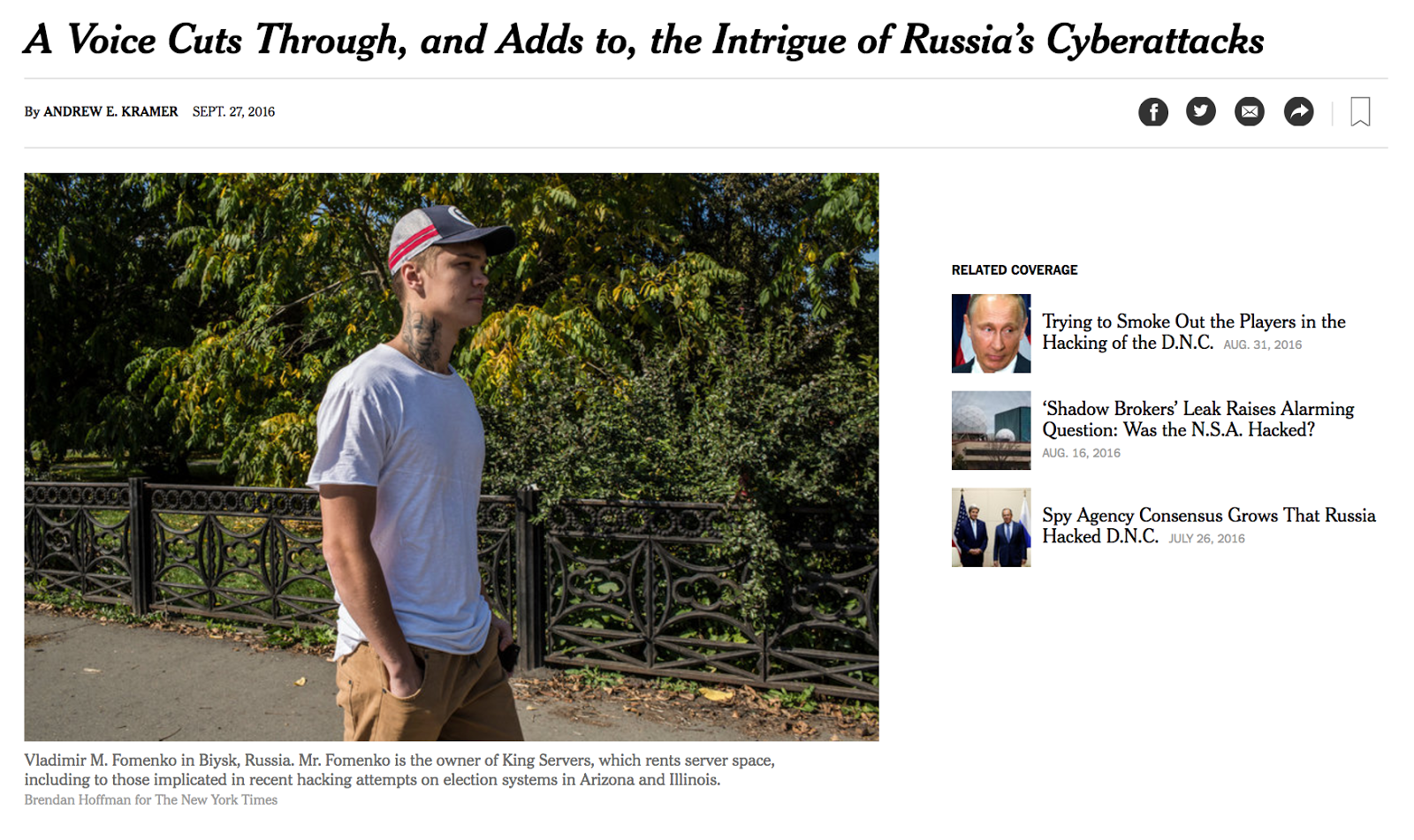Click the Aug. 16, 2016 date label
The height and width of the screenshot is (840, 1414).
[1081, 453]
